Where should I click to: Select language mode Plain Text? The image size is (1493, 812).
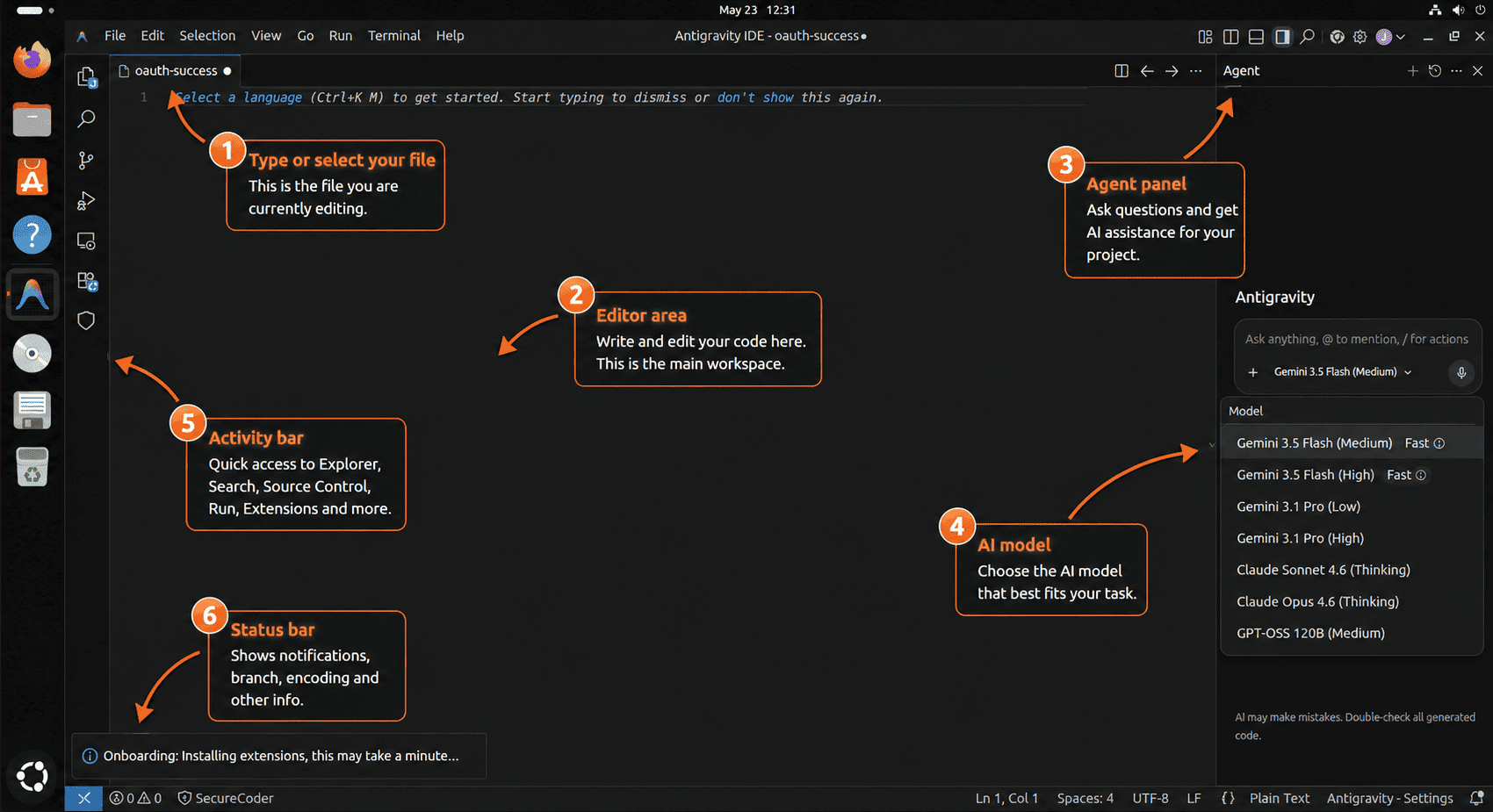[1280, 798]
